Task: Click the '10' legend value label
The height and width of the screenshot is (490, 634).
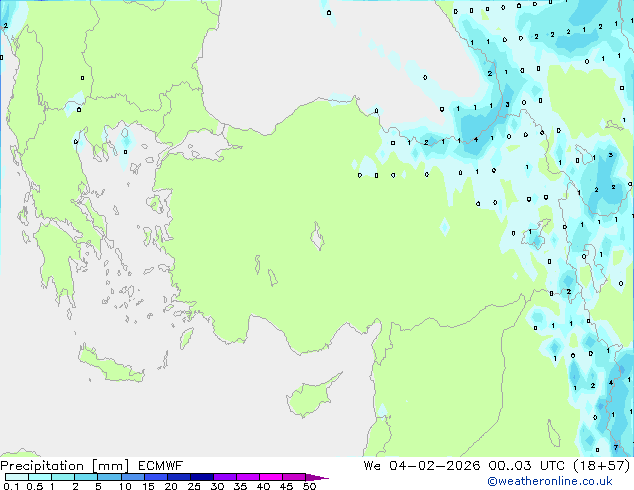Action: click(x=125, y=486)
